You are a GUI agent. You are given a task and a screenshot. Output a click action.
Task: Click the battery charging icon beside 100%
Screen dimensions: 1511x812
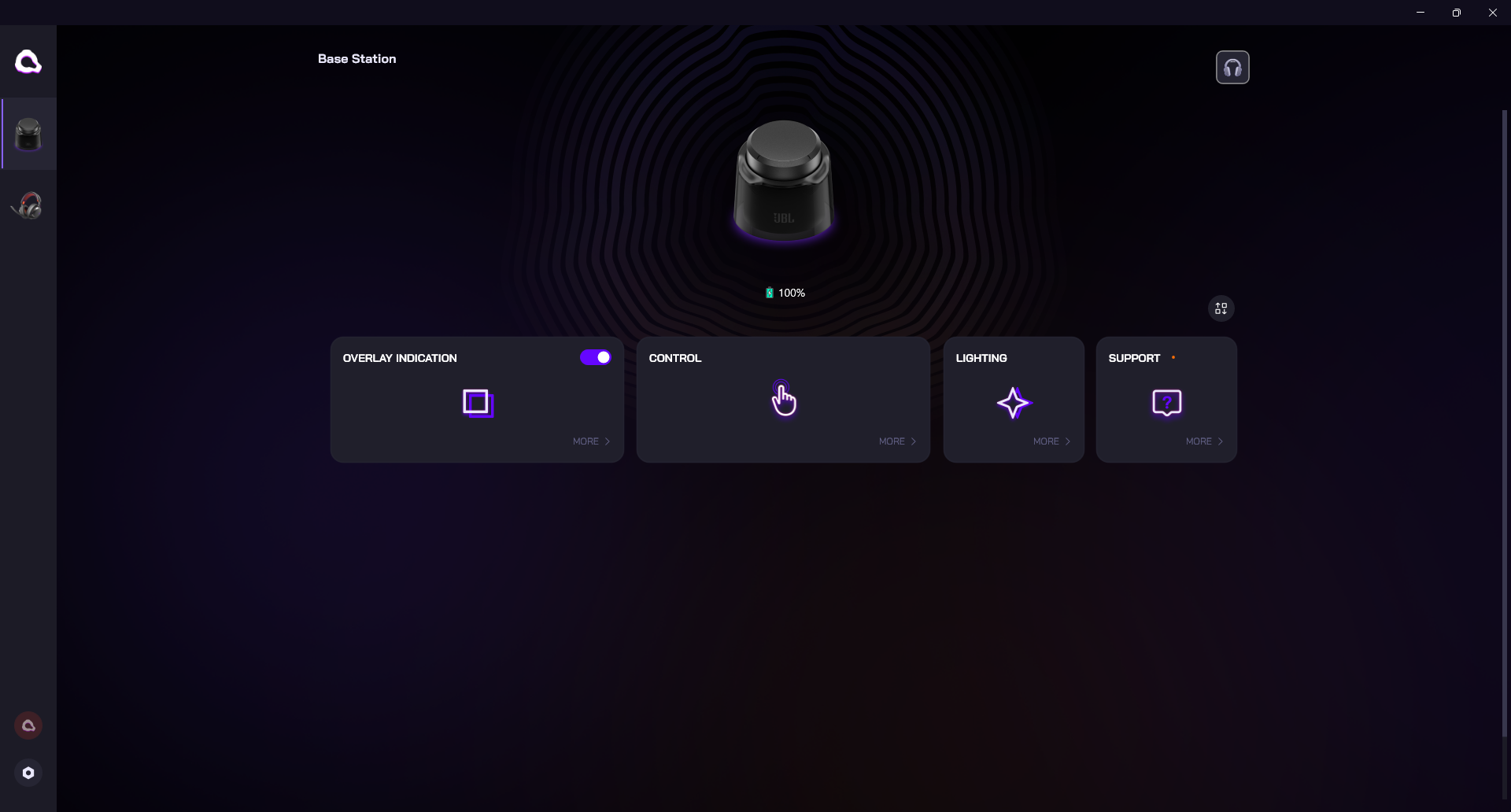click(x=770, y=293)
